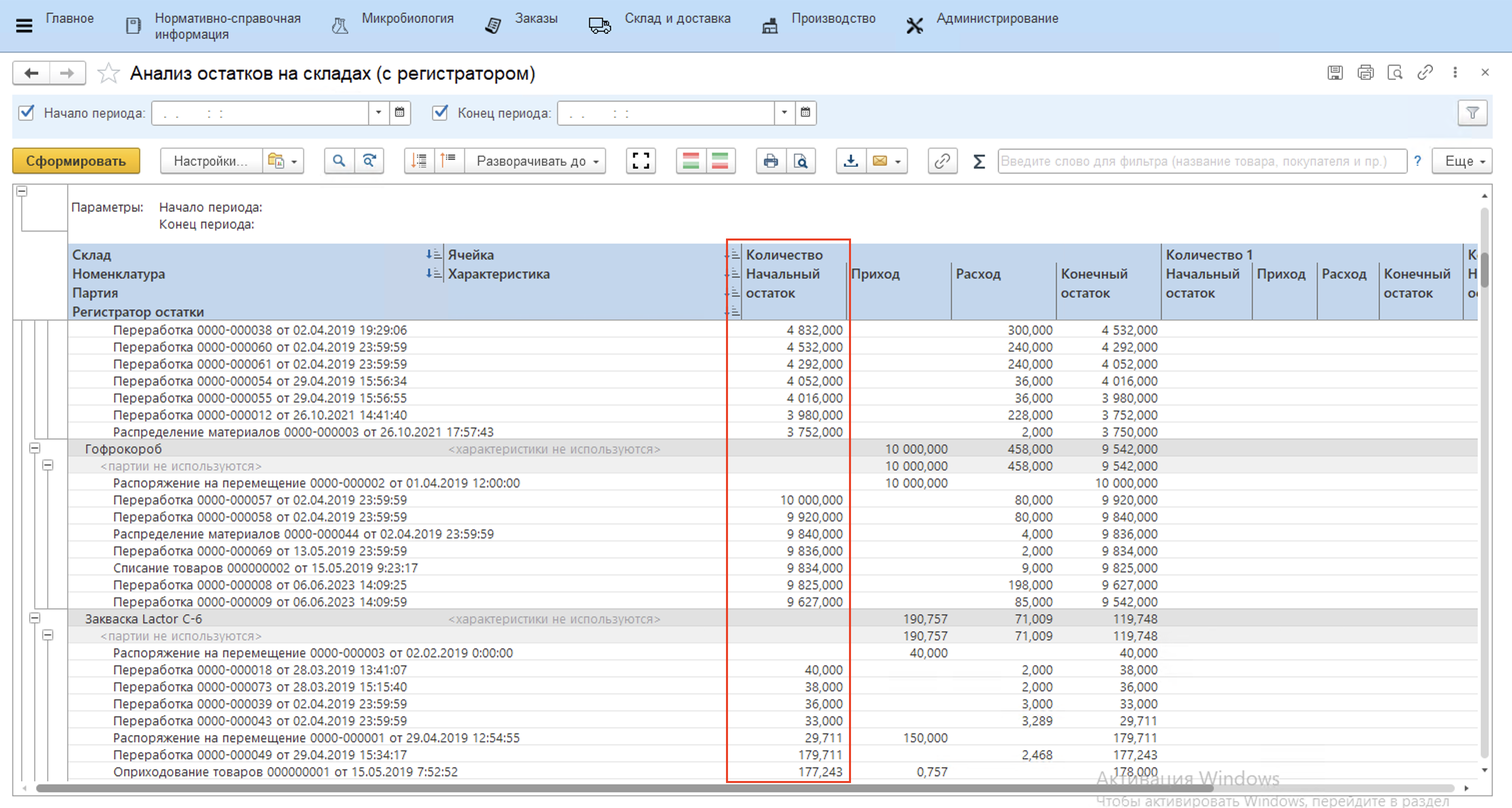Collapse the Закваска Lactor C-6 group
The height and width of the screenshot is (808, 1512).
(x=35, y=618)
